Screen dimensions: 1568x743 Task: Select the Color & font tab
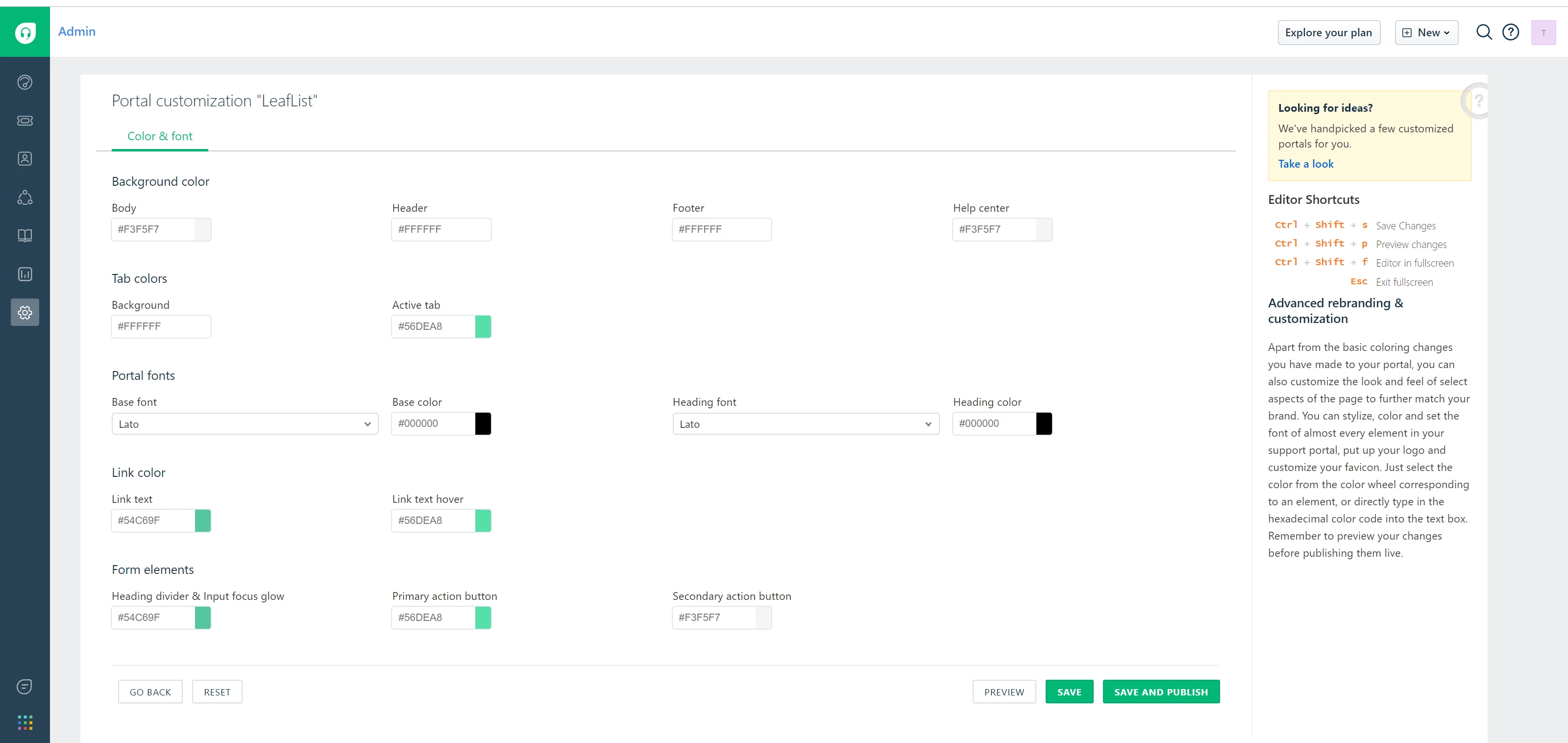coord(159,136)
